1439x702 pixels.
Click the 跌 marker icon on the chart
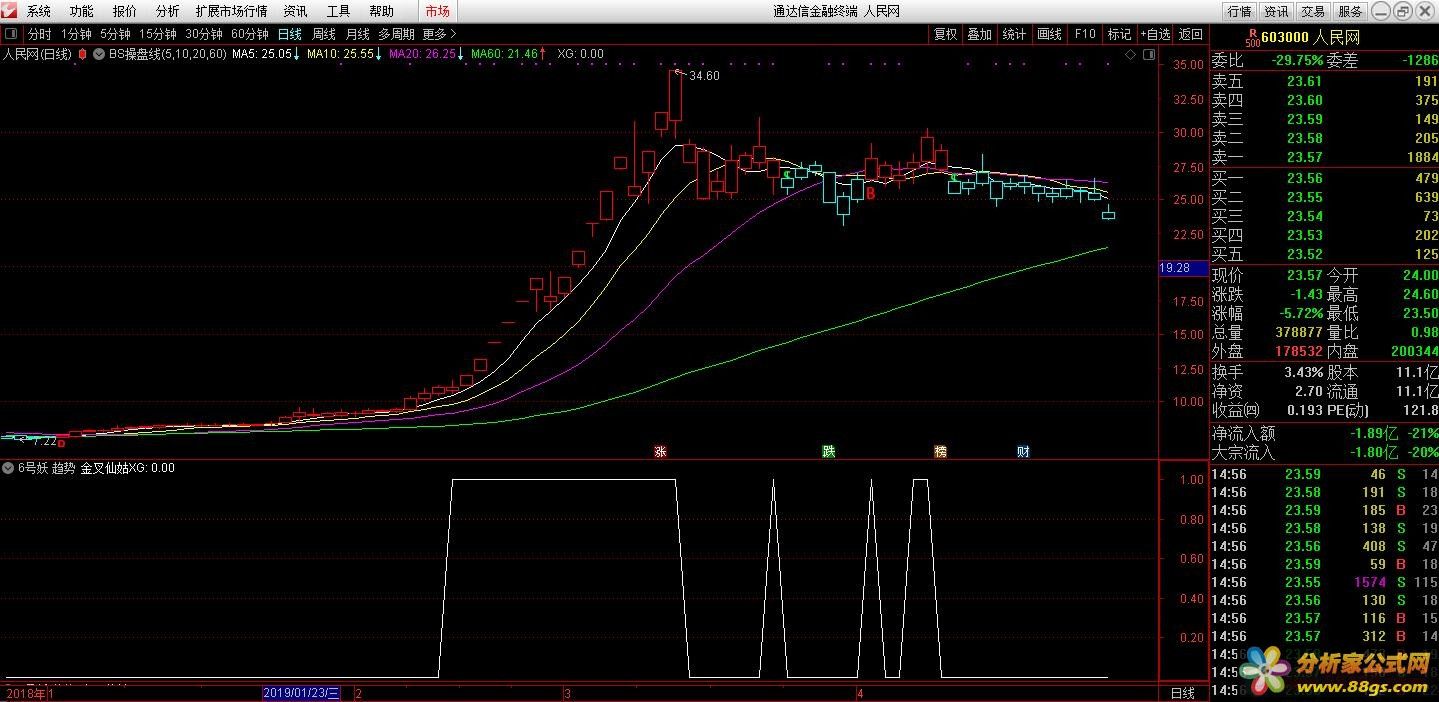pyautogui.click(x=829, y=452)
